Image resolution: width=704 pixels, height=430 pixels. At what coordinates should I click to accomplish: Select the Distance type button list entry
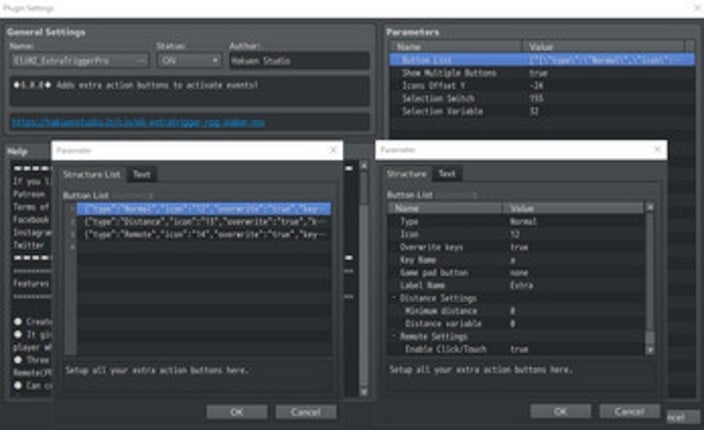[x=205, y=221]
